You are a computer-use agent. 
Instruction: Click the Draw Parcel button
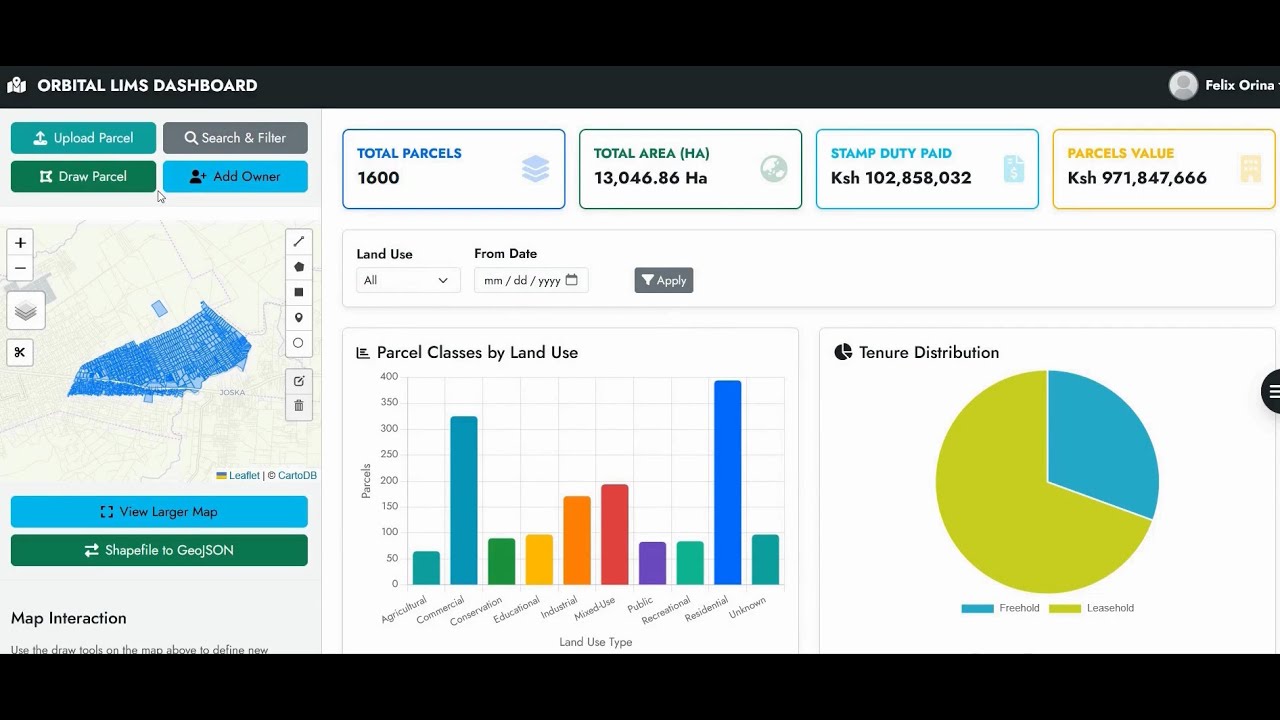[83, 176]
